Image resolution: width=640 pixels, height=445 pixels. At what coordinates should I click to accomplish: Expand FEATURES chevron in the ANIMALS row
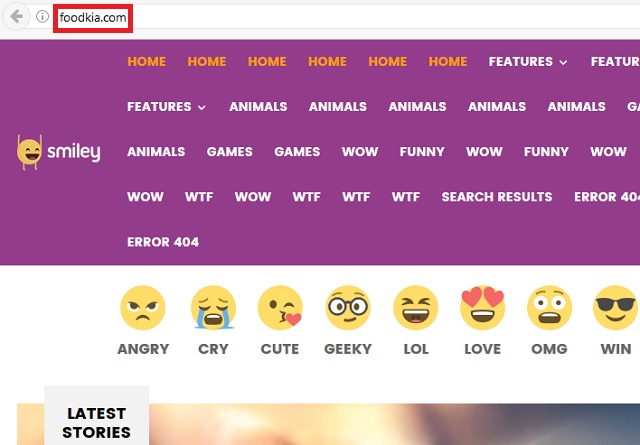pyautogui.click(x=202, y=108)
